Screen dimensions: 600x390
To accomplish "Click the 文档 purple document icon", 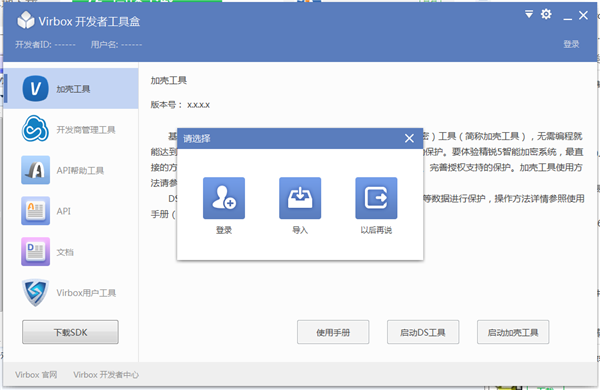I will coord(36,251).
